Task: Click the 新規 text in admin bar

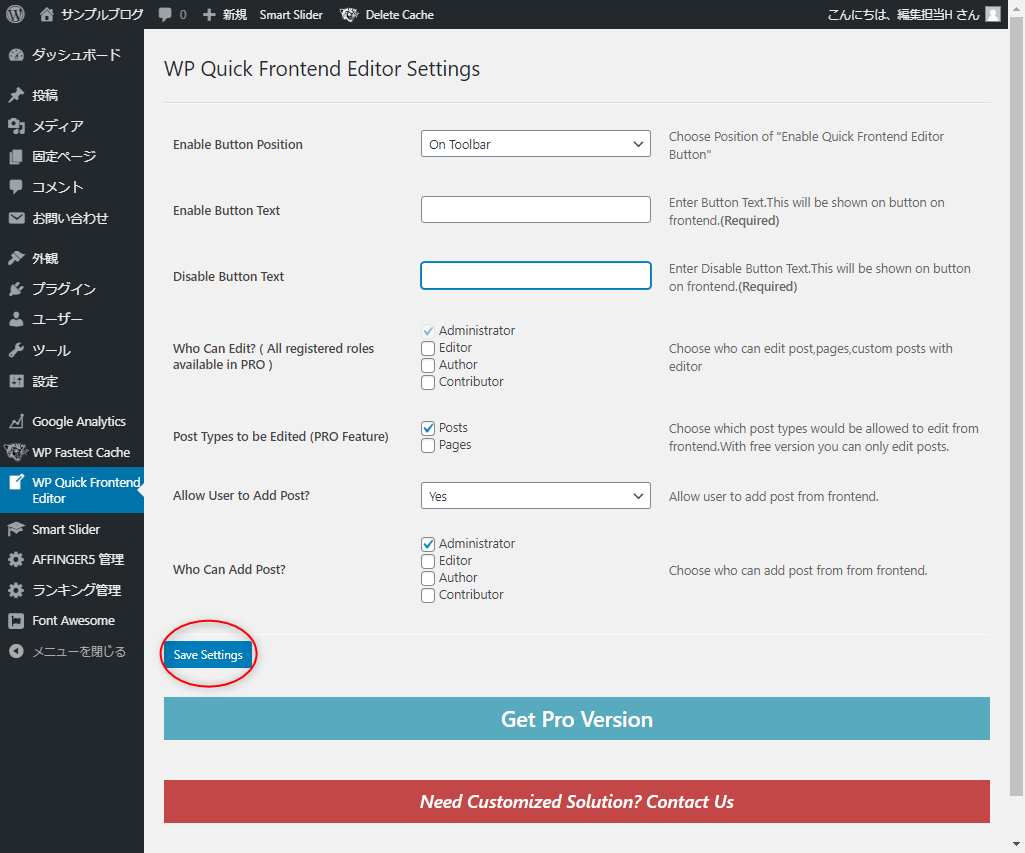Action: pos(234,14)
